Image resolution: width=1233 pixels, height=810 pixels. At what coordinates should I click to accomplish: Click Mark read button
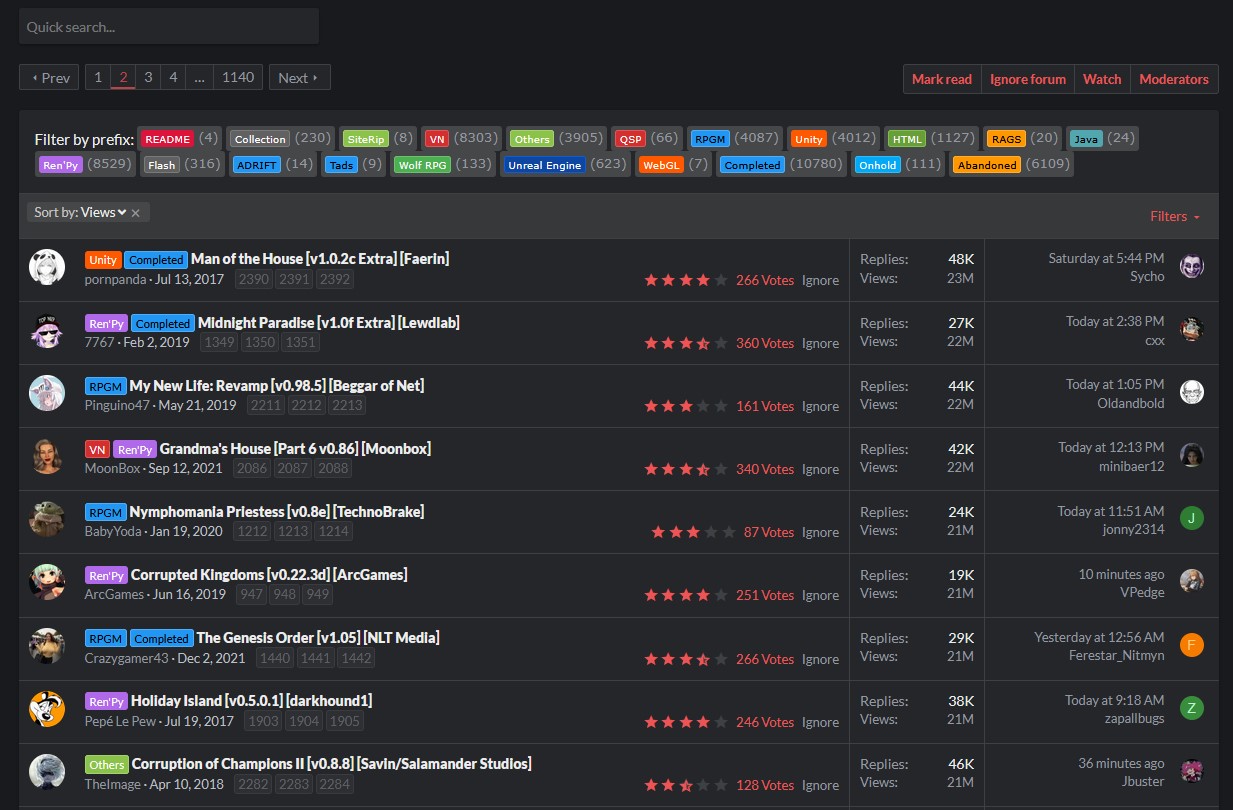tap(942, 79)
